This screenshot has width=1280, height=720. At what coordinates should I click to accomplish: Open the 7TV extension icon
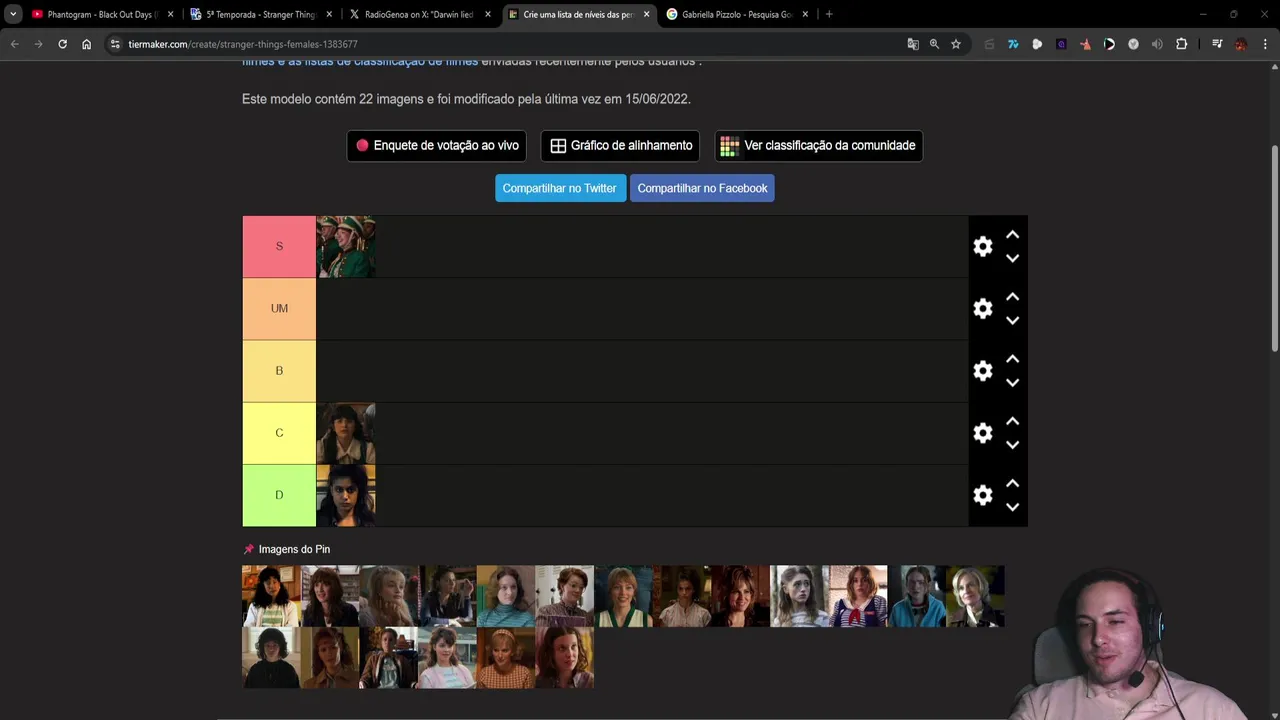click(x=1013, y=44)
